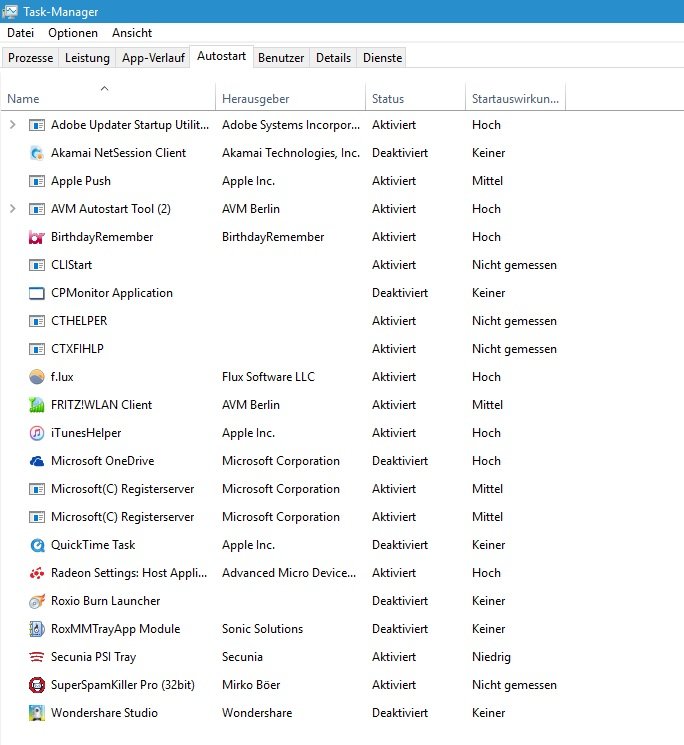684x745 pixels.
Task: Select the Autostart tab
Action: (x=221, y=57)
